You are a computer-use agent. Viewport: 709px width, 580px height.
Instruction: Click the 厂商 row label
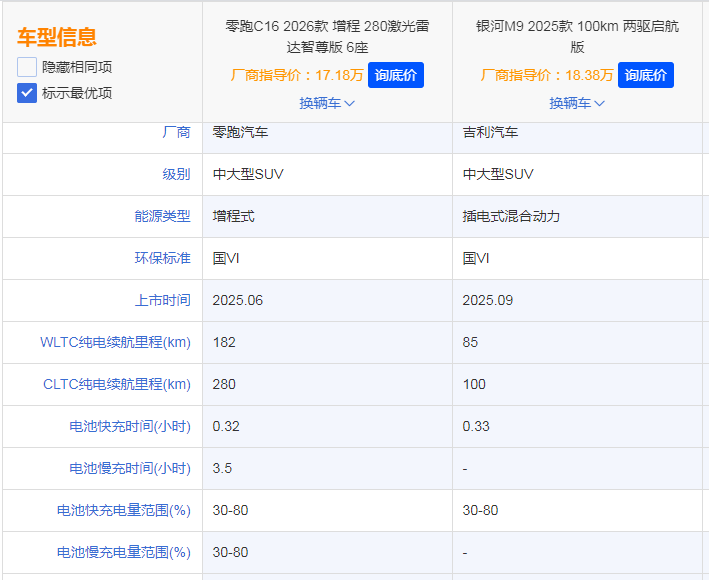[x=176, y=132]
